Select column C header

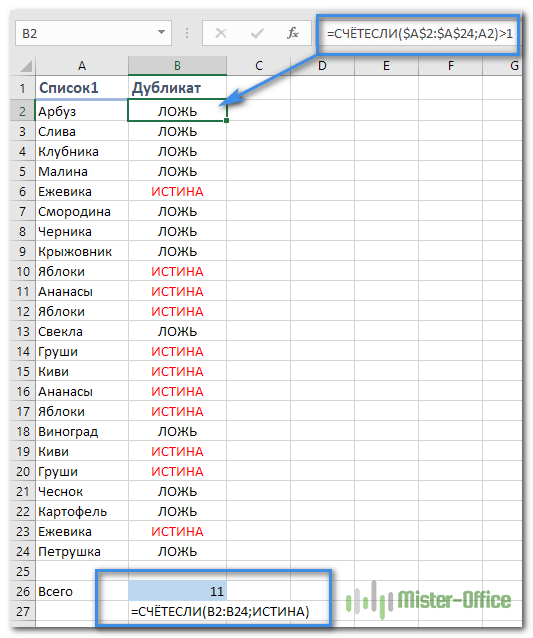point(259,66)
